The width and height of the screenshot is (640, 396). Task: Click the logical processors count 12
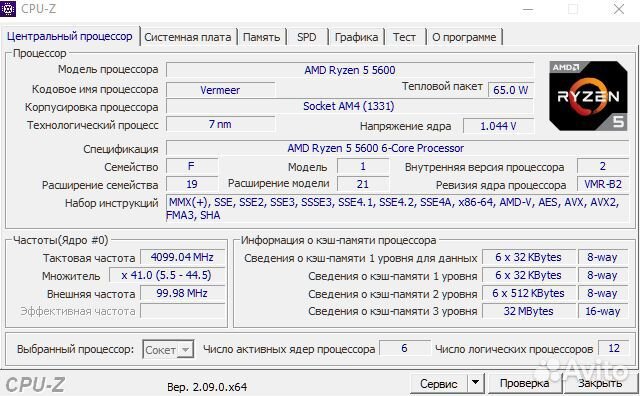coord(613,348)
